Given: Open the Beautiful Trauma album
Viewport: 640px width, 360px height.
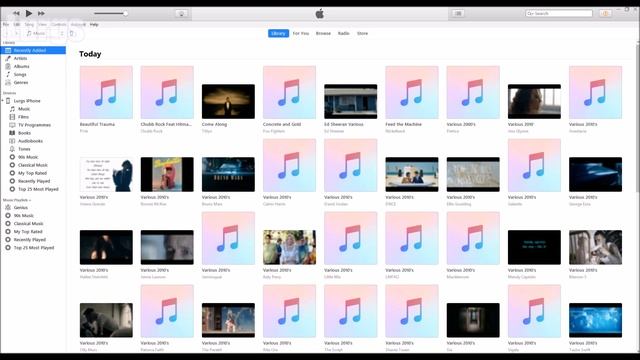Looking at the screenshot, I should point(106,93).
